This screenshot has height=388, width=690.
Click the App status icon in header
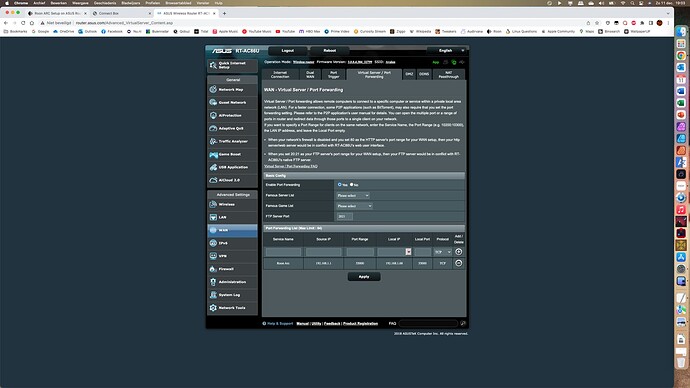coord(436,62)
